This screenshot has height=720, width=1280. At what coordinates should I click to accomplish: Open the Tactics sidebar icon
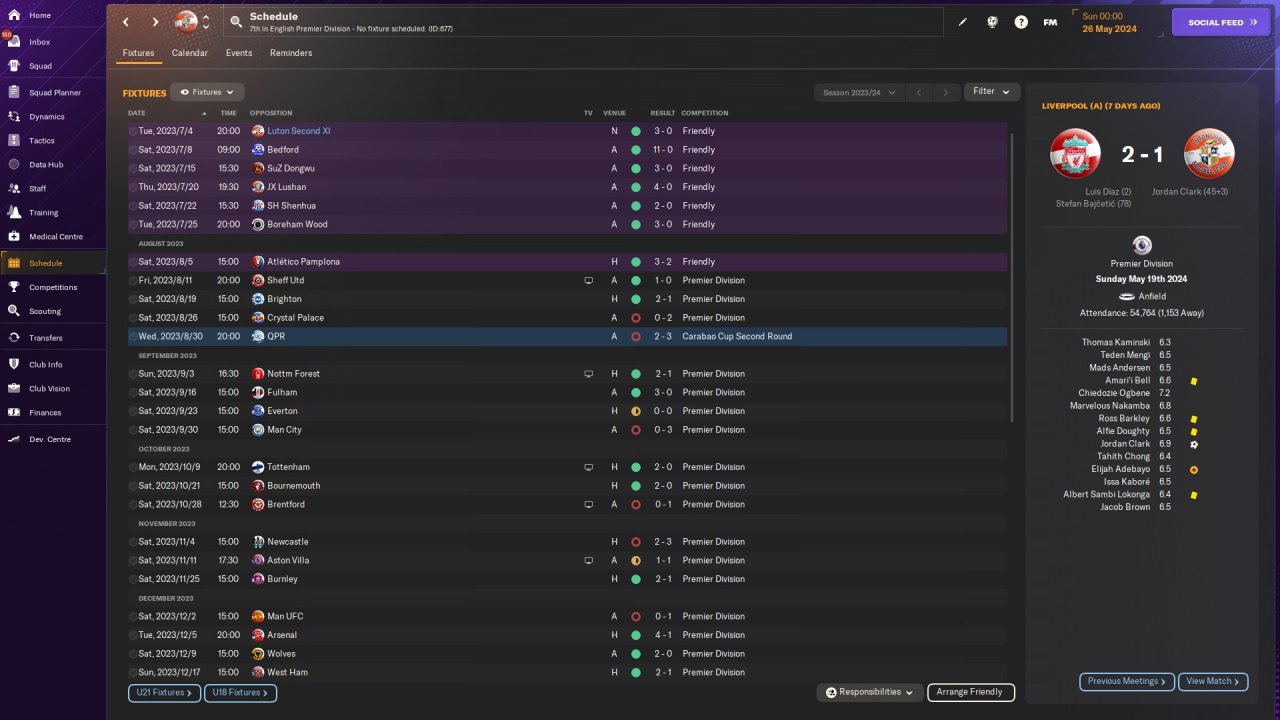click(14, 140)
